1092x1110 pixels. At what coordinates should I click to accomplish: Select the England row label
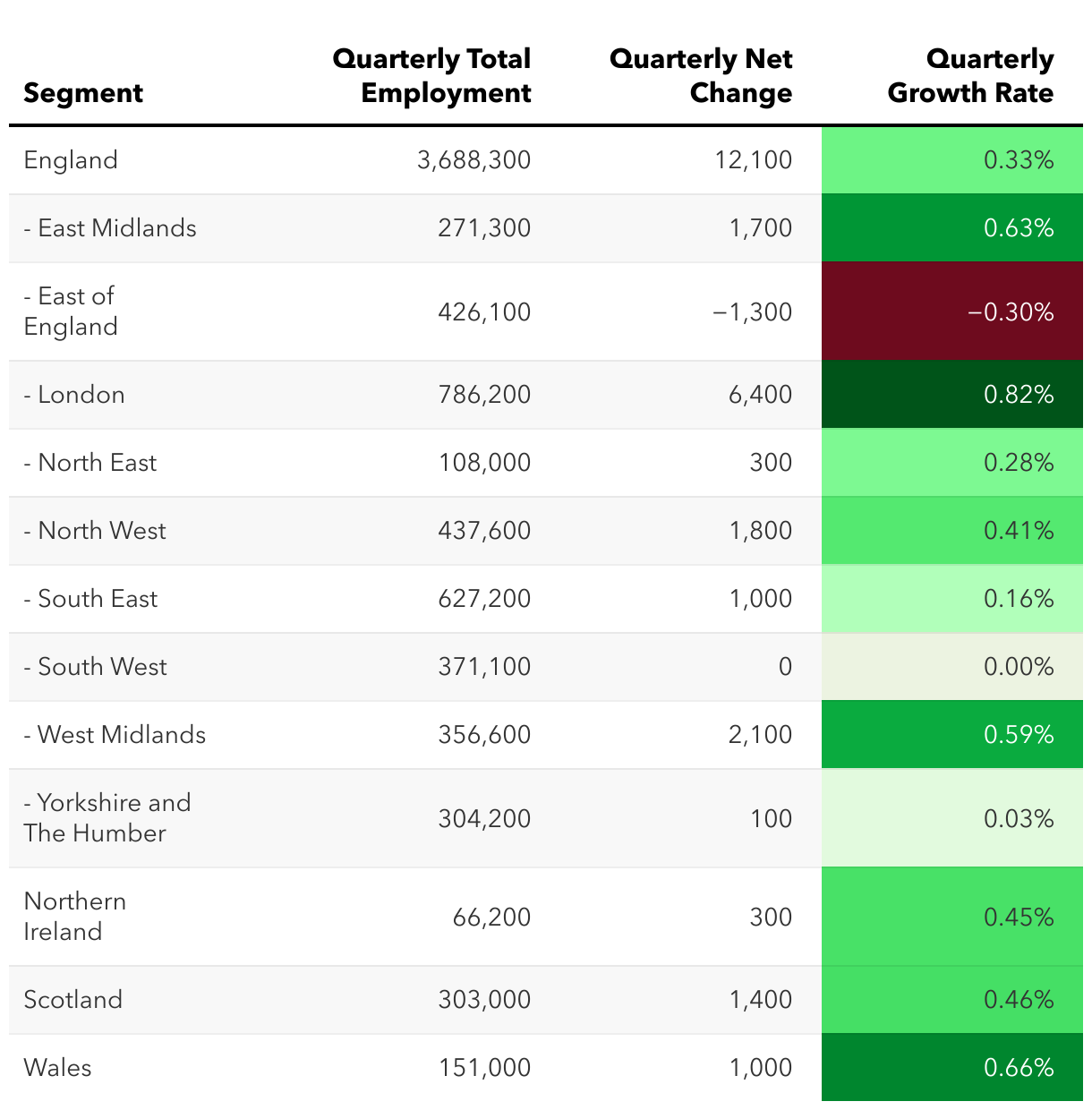click(x=71, y=160)
